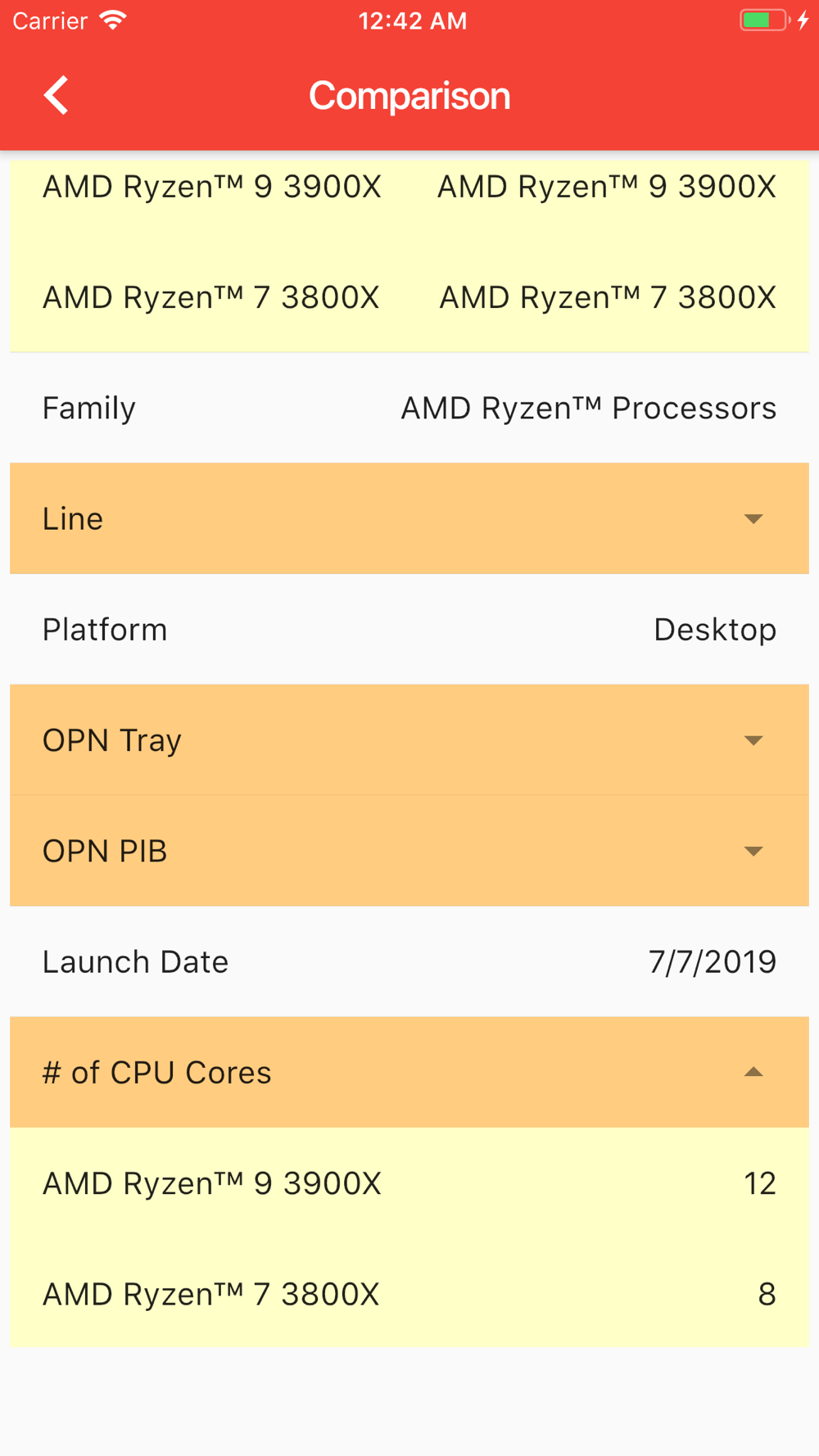Click the charging bolt icon
The image size is (819, 1456).
pyautogui.click(x=803, y=20)
